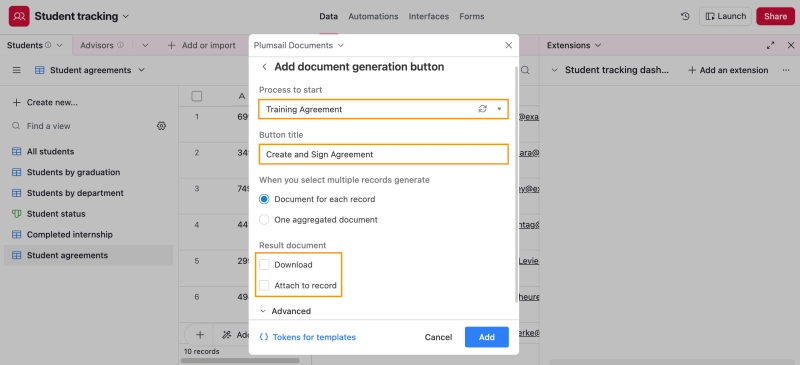Click the 10 records status text
The image size is (800, 365).
pyautogui.click(x=202, y=351)
